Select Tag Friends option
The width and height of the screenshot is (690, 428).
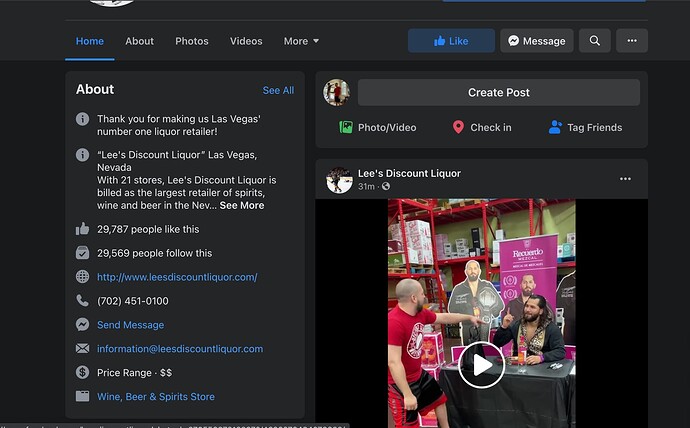(x=585, y=128)
